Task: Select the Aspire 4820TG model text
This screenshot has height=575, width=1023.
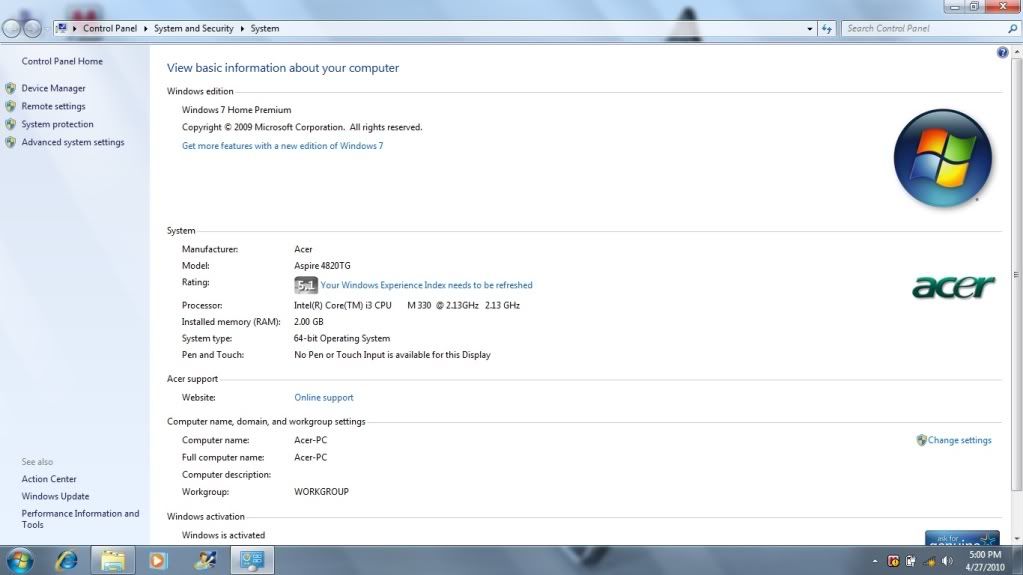Action: tap(322, 266)
